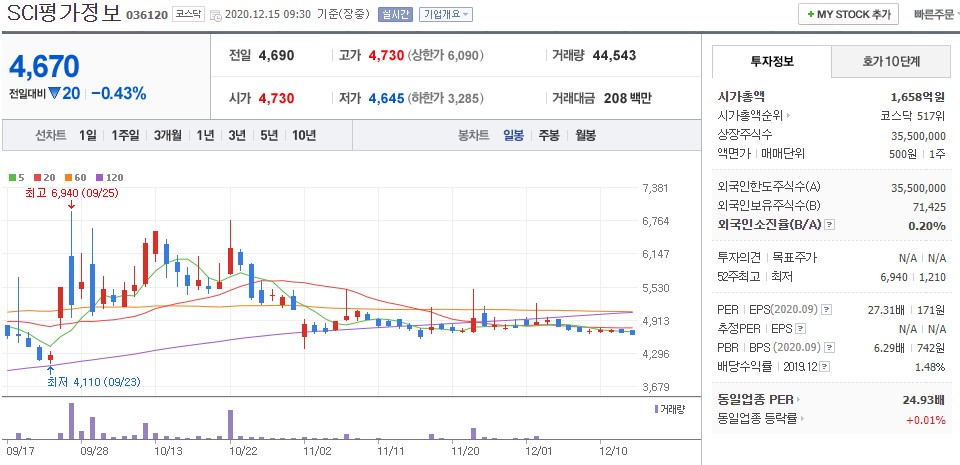Click the stock code 036120
960x465 pixels.
(146, 15)
